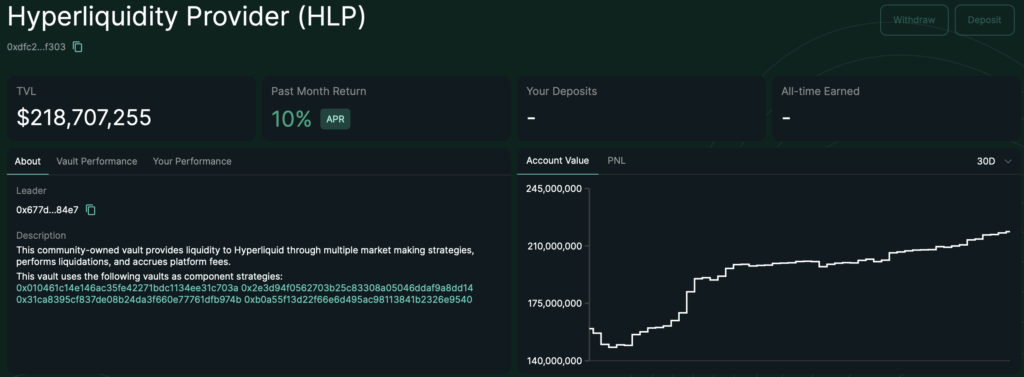
Task: Open component vault link 0x2e3d94f056...
Action: (x=359, y=288)
